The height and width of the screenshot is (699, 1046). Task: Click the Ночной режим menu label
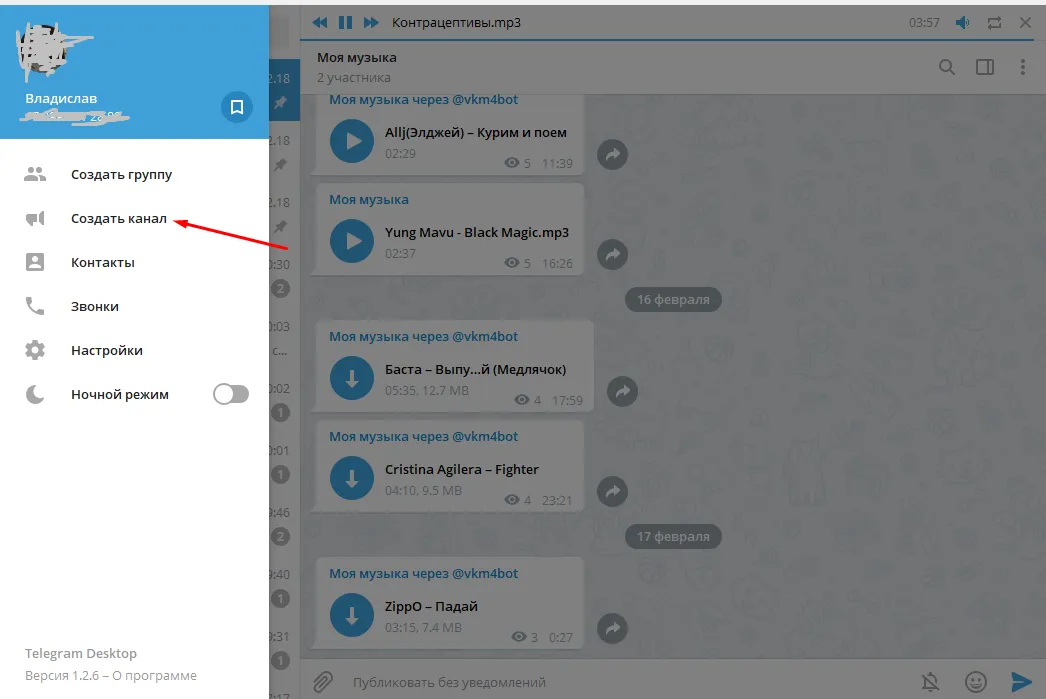click(120, 395)
